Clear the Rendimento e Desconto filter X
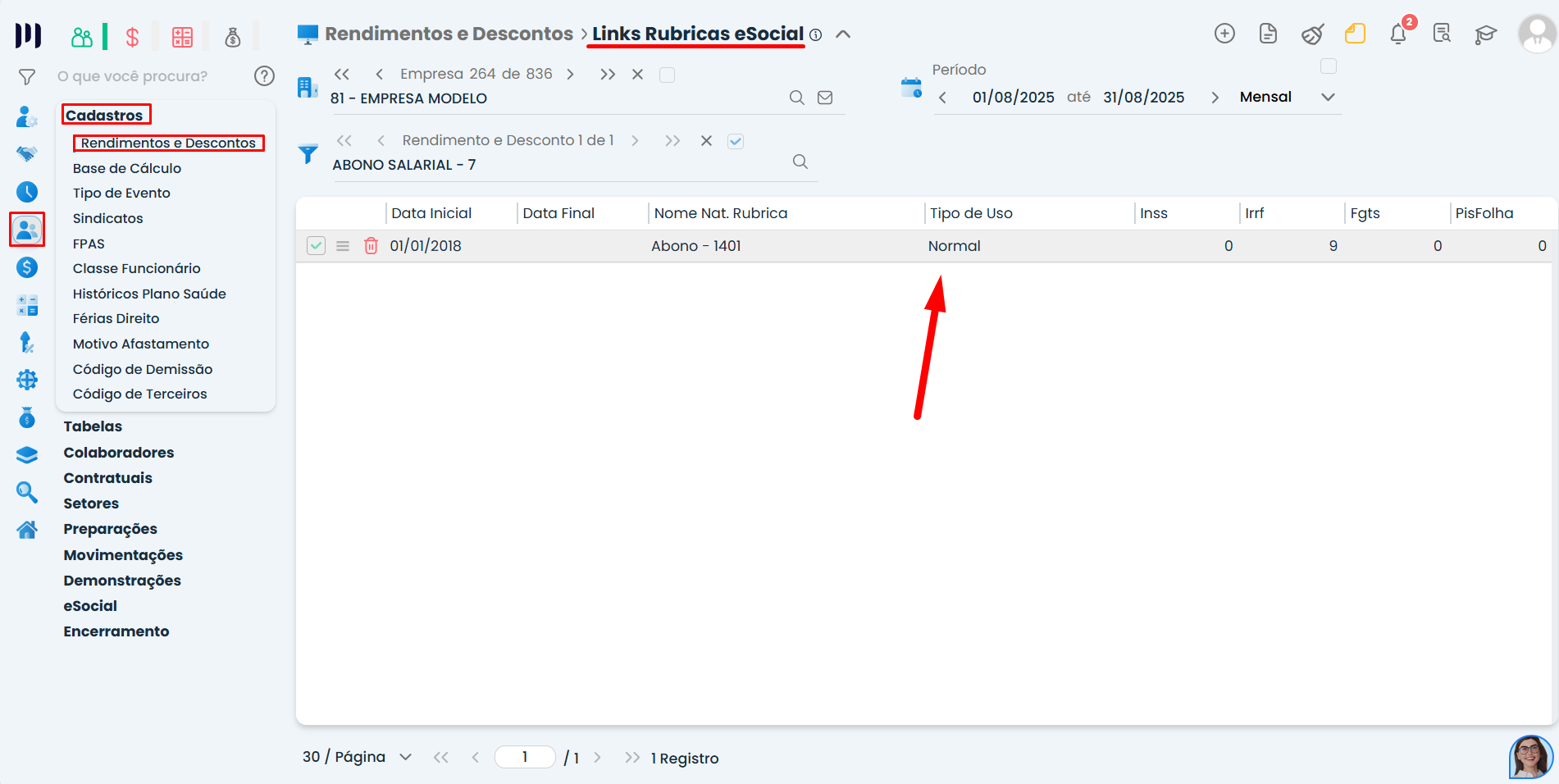The height and width of the screenshot is (784, 1559). tap(706, 141)
